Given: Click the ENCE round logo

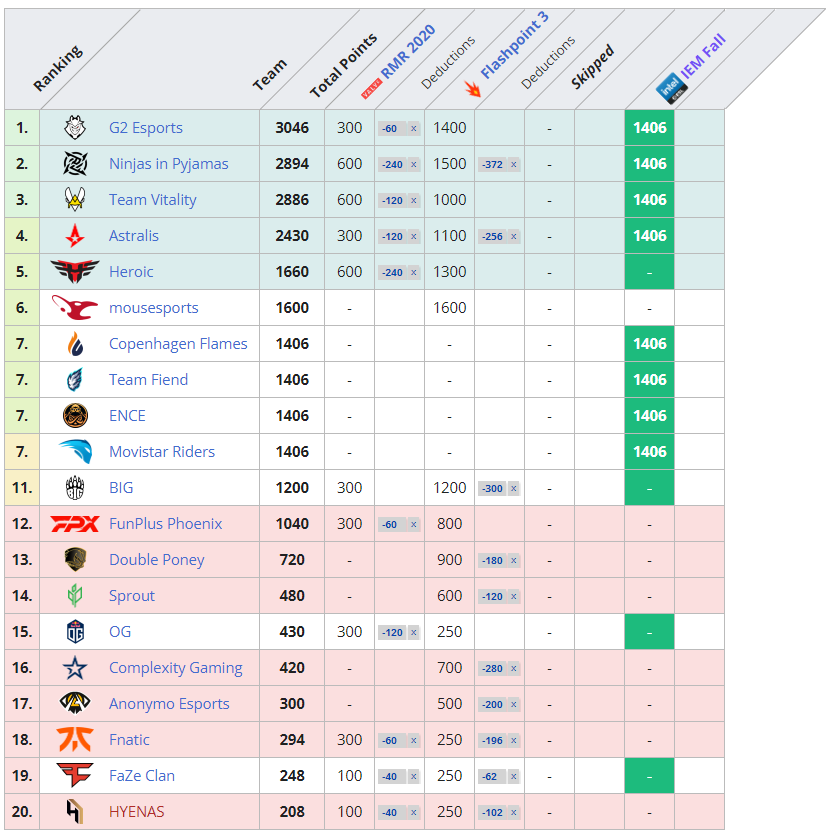Looking at the screenshot, I should (x=75, y=415).
